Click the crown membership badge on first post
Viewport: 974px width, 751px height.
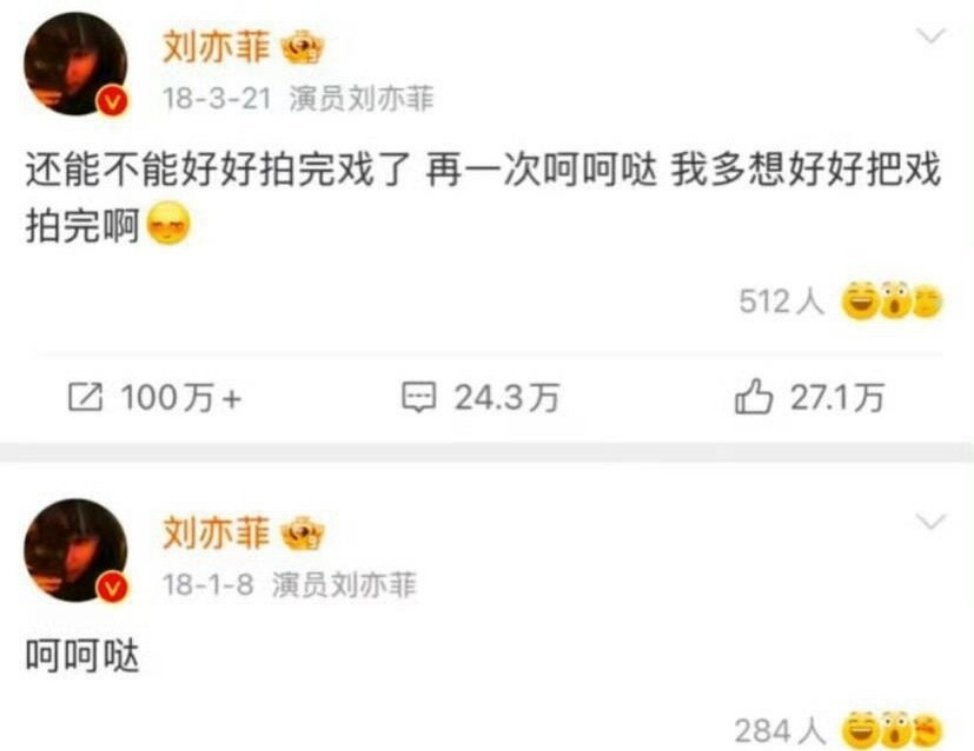pos(303,49)
